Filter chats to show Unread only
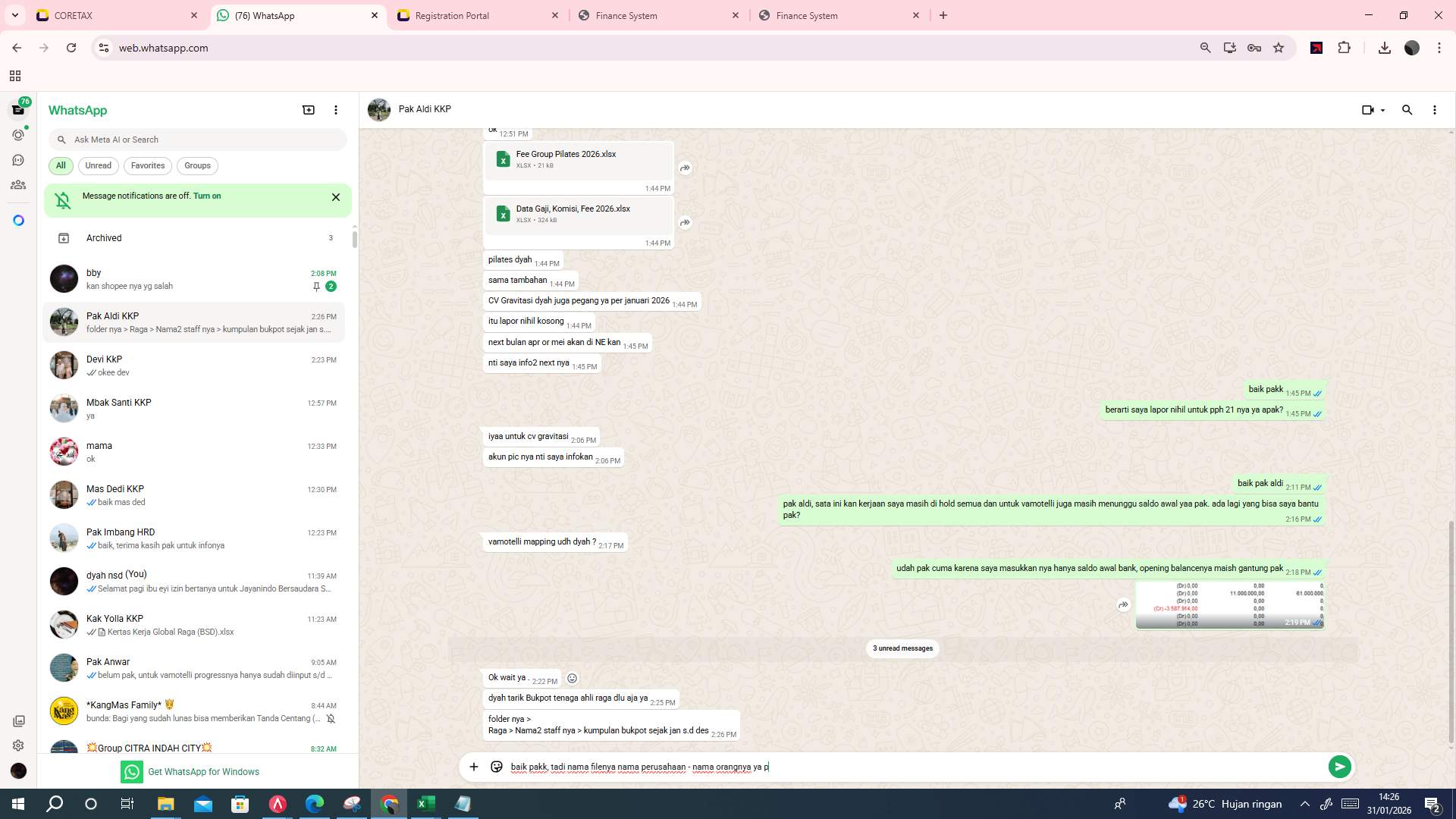The image size is (1456, 819). pyautogui.click(x=98, y=165)
